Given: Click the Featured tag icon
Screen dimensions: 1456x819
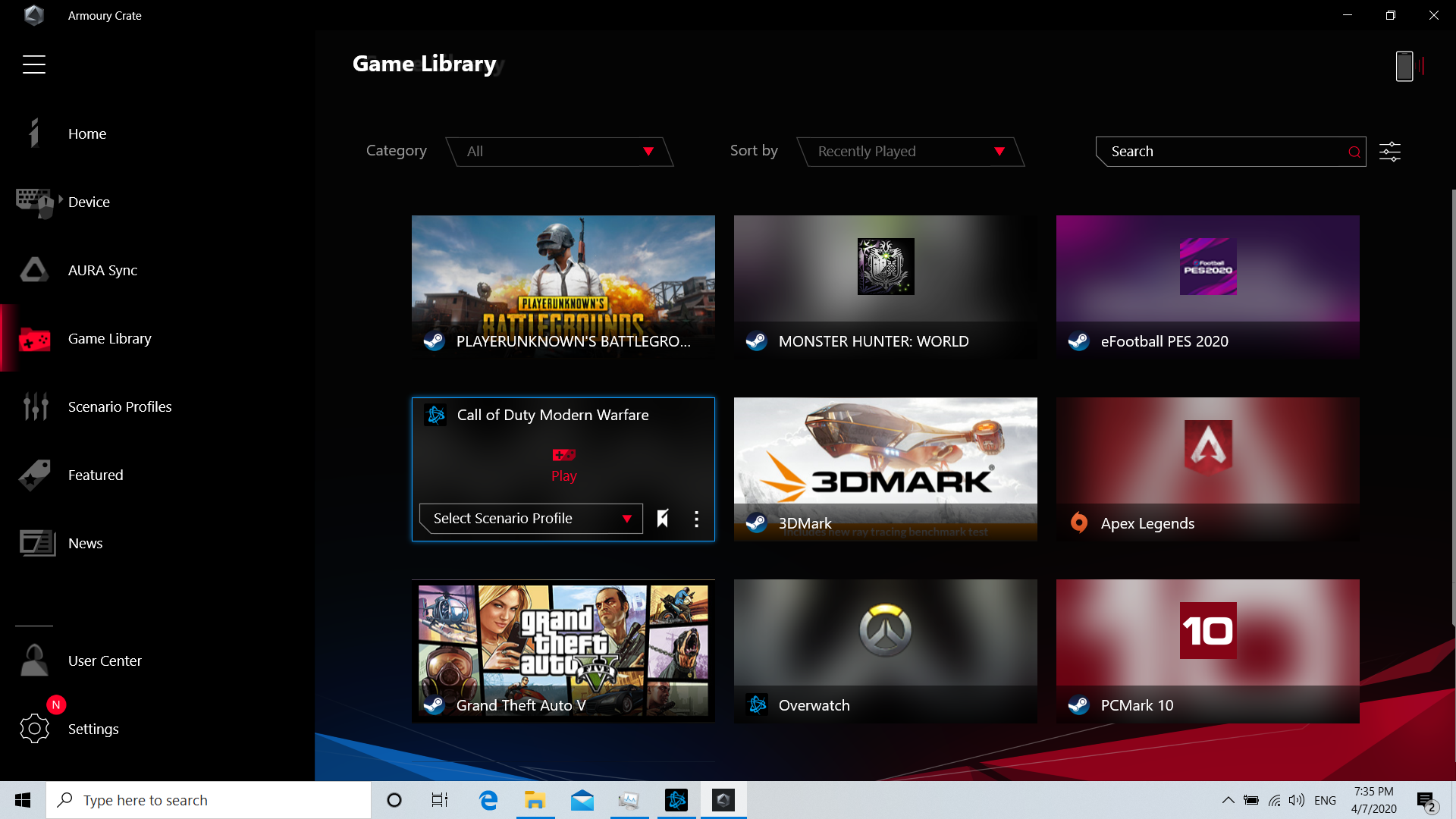Looking at the screenshot, I should [34, 475].
